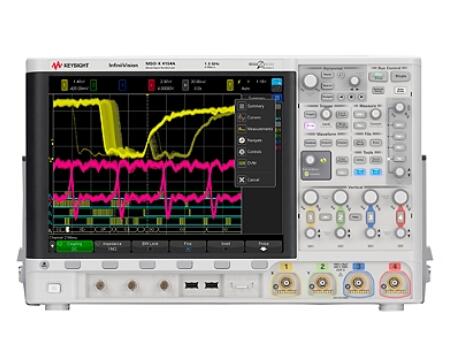Viewport: 455px width, 362px height.
Task: Open the Navigate icon in the sidebar menu
Action: pyautogui.click(x=242, y=140)
